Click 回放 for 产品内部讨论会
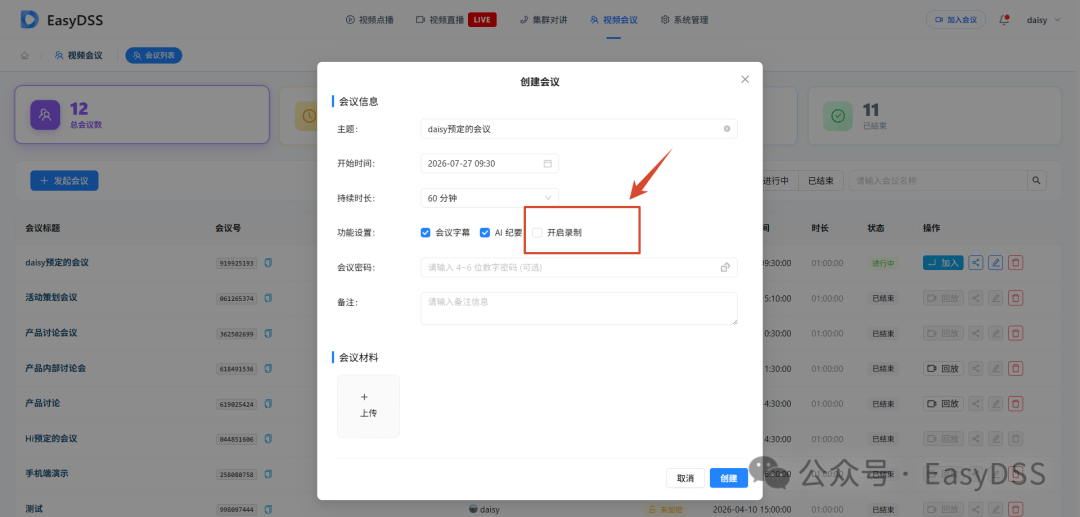1080x517 pixels. pyautogui.click(x=943, y=368)
